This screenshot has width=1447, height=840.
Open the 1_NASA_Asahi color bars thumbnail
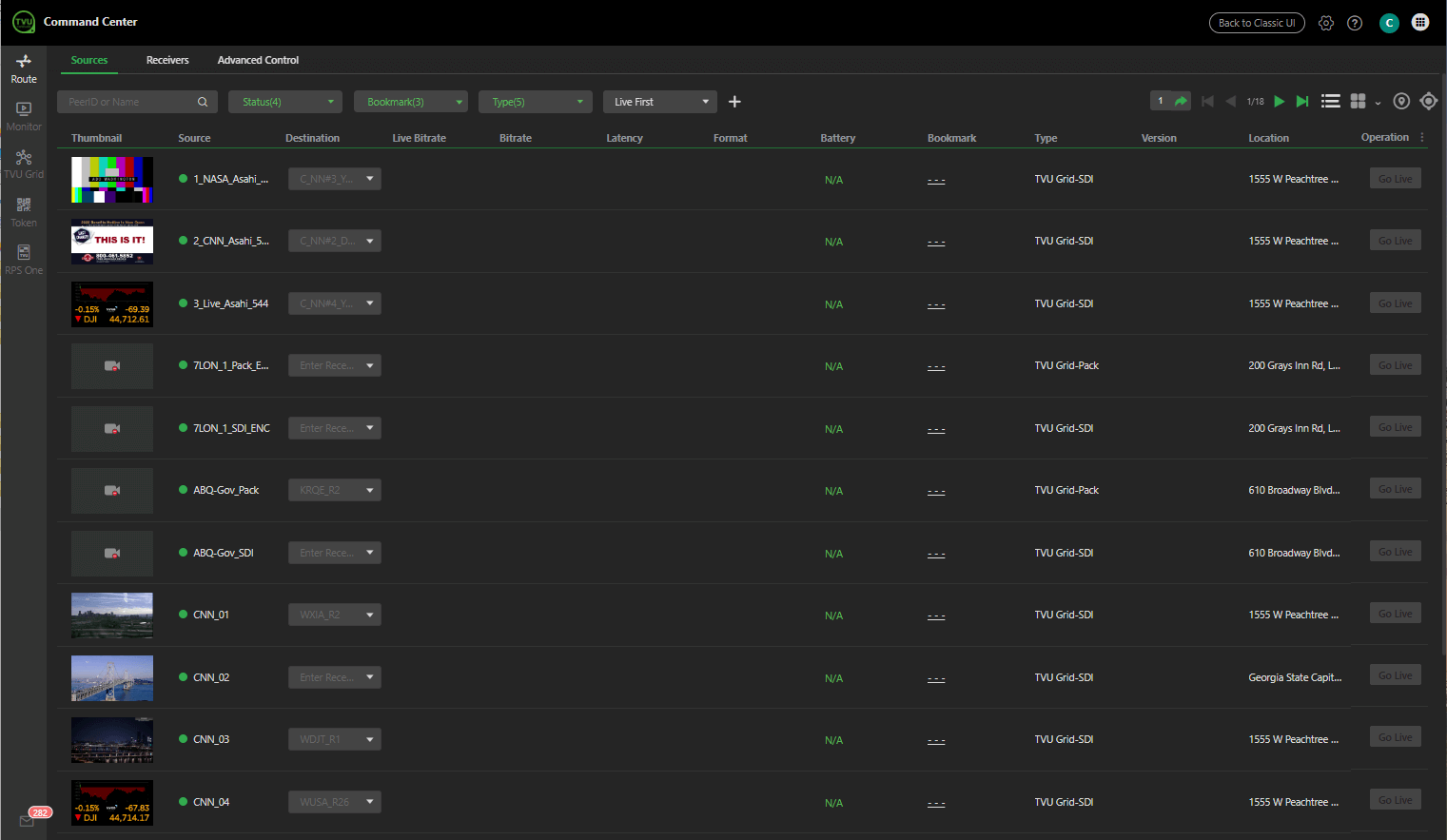[112, 180]
